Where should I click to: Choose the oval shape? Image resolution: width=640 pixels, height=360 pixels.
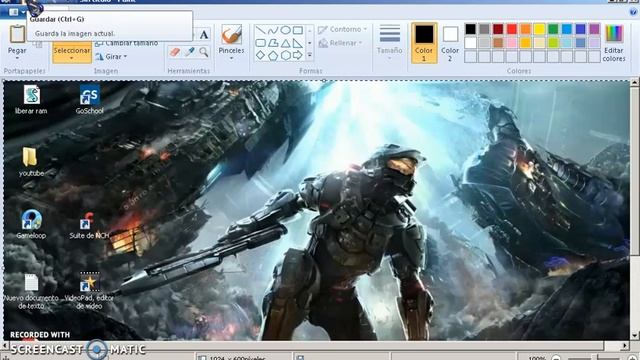[285, 30]
